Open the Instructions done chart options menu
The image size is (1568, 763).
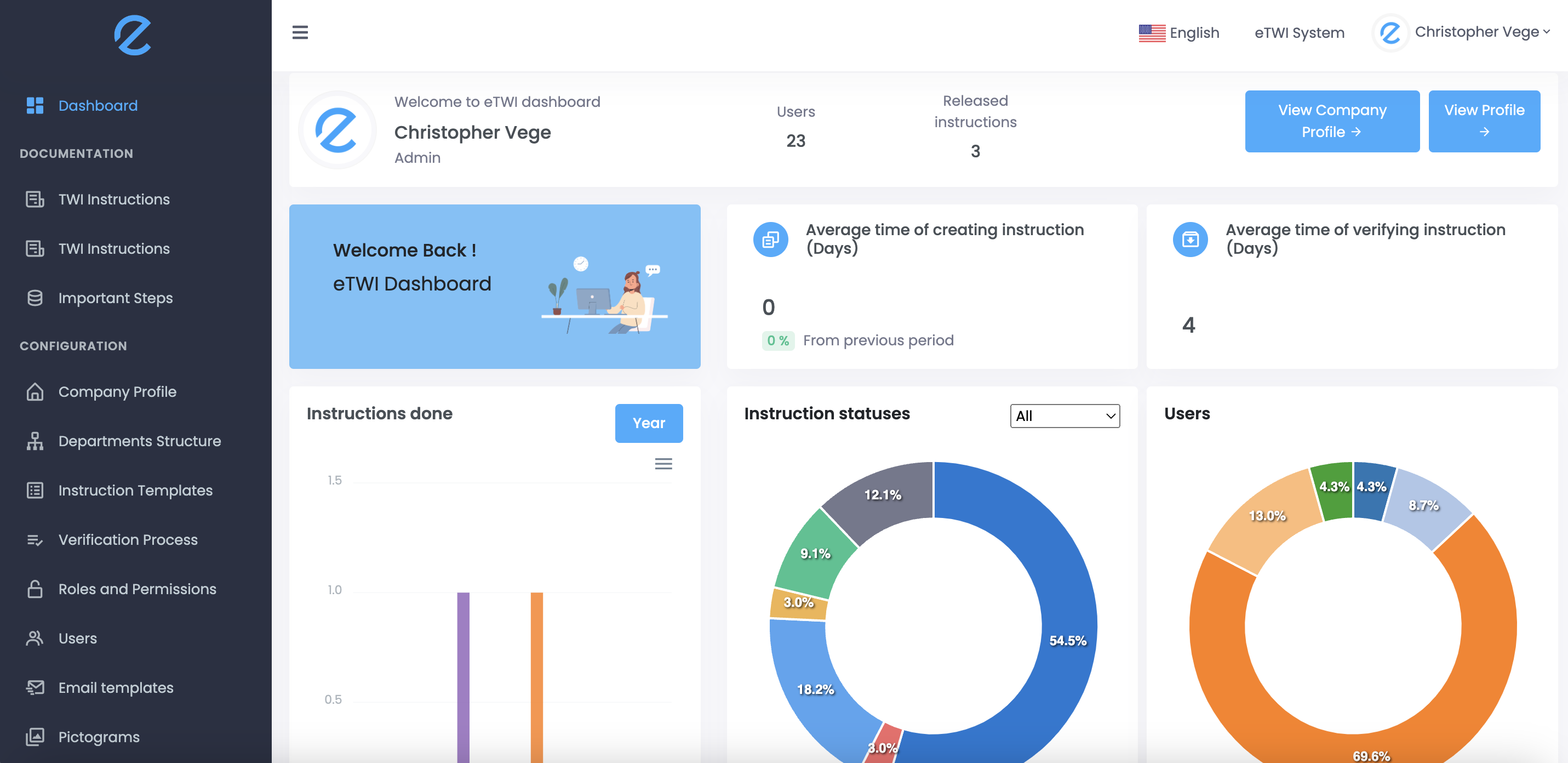point(663,463)
